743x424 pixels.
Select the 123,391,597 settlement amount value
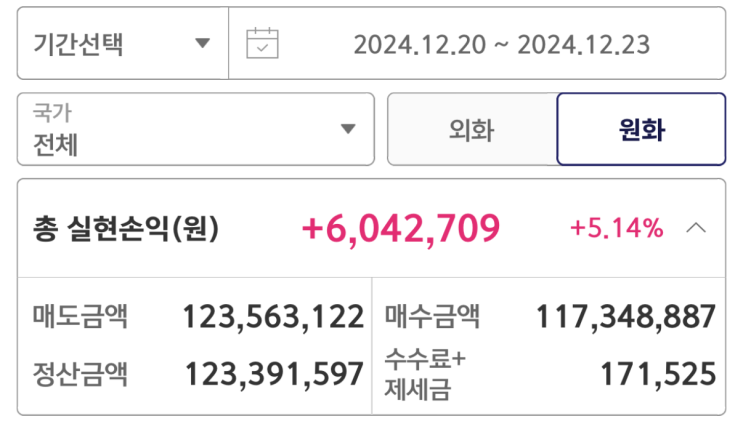(x=274, y=374)
